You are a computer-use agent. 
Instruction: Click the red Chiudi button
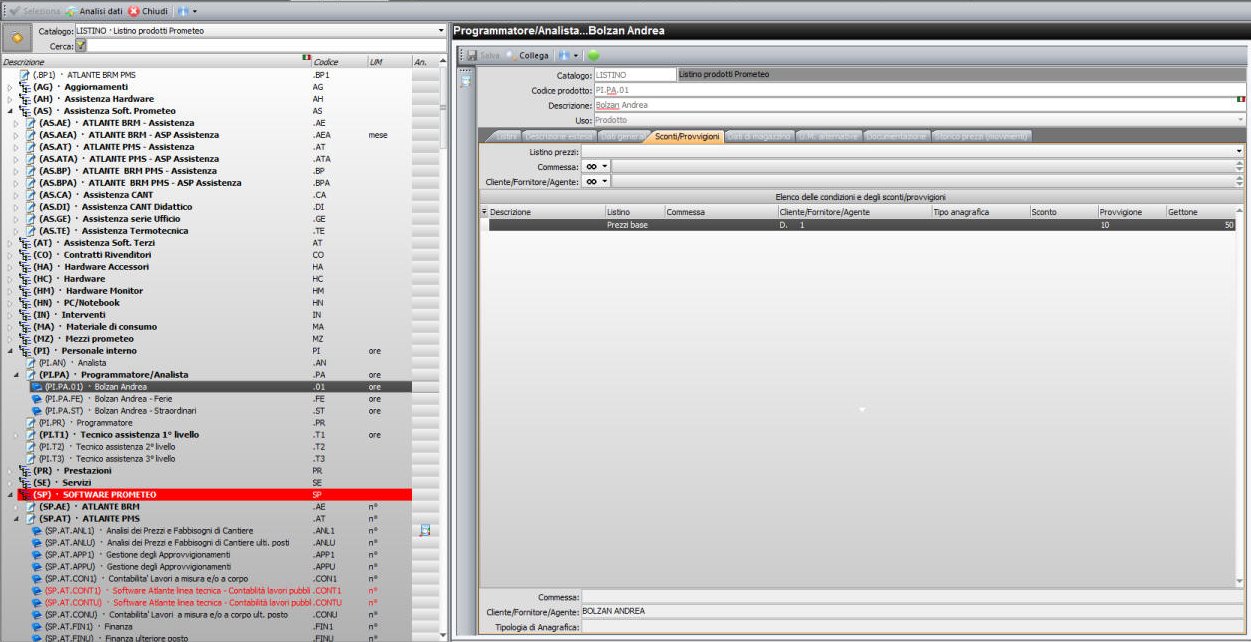[148, 10]
